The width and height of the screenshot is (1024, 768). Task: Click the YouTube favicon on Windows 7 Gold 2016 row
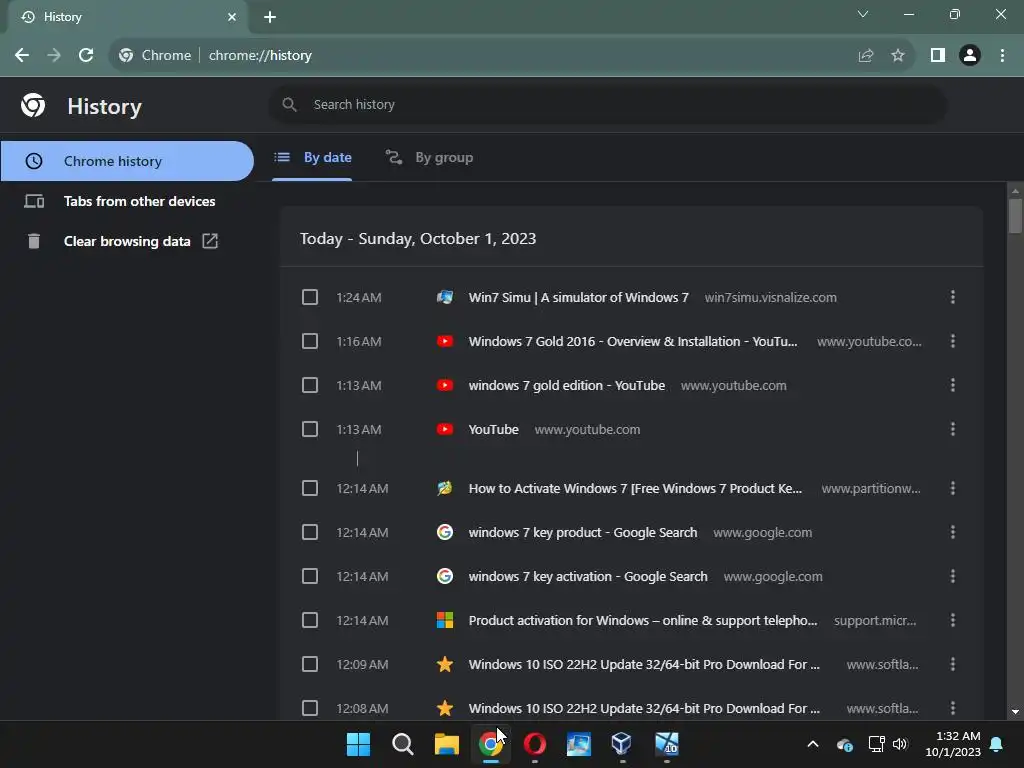(x=445, y=341)
